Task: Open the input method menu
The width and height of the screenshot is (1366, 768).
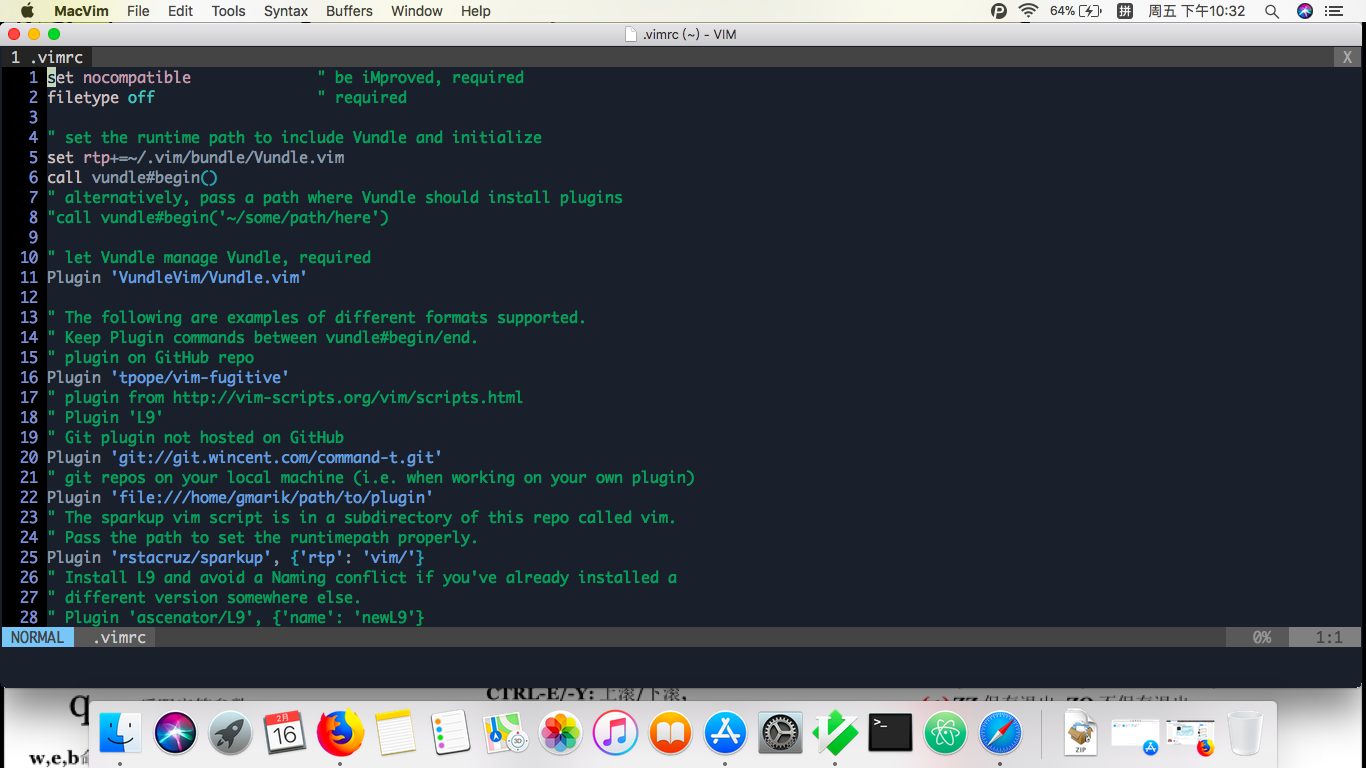Action: 1125,11
